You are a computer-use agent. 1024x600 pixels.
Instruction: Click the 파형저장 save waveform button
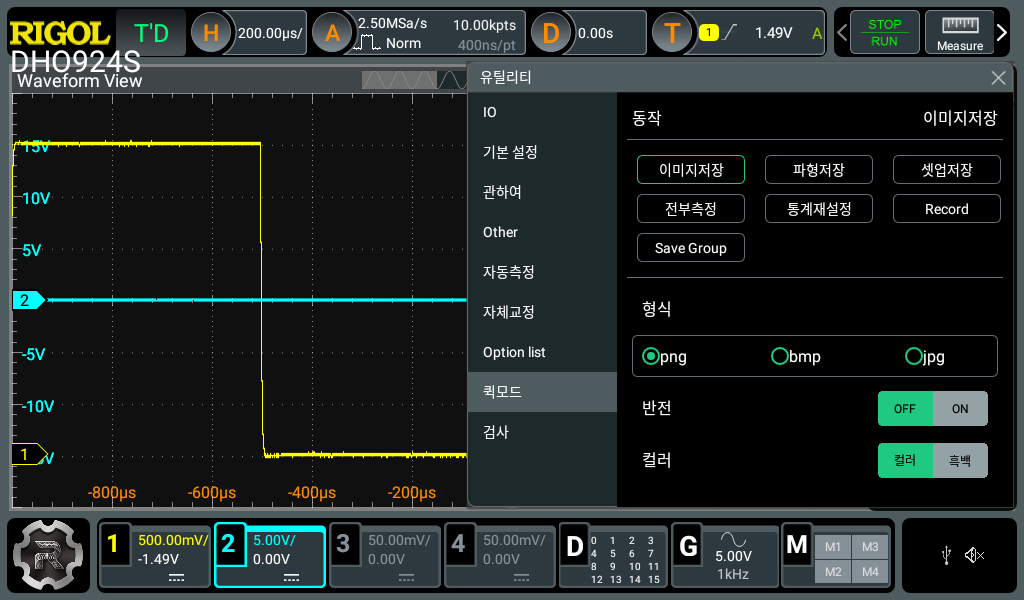coord(819,170)
